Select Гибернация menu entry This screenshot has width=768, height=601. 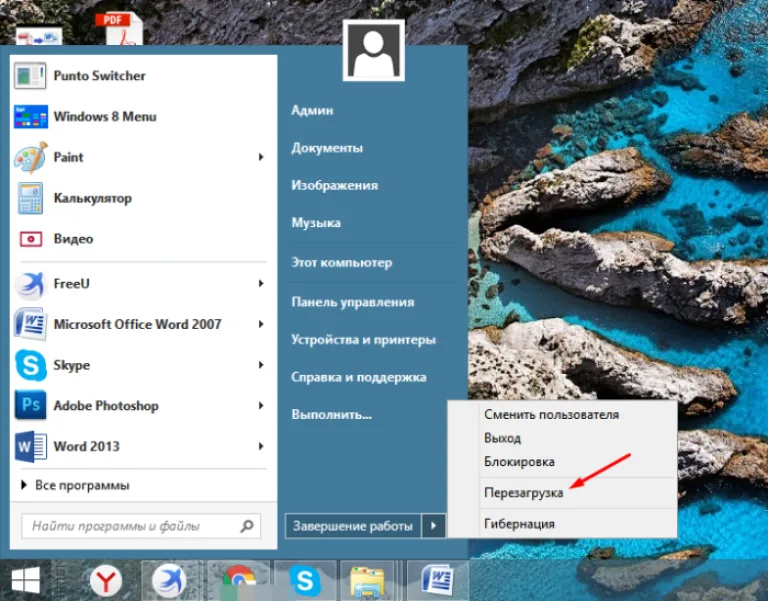click(x=519, y=524)
